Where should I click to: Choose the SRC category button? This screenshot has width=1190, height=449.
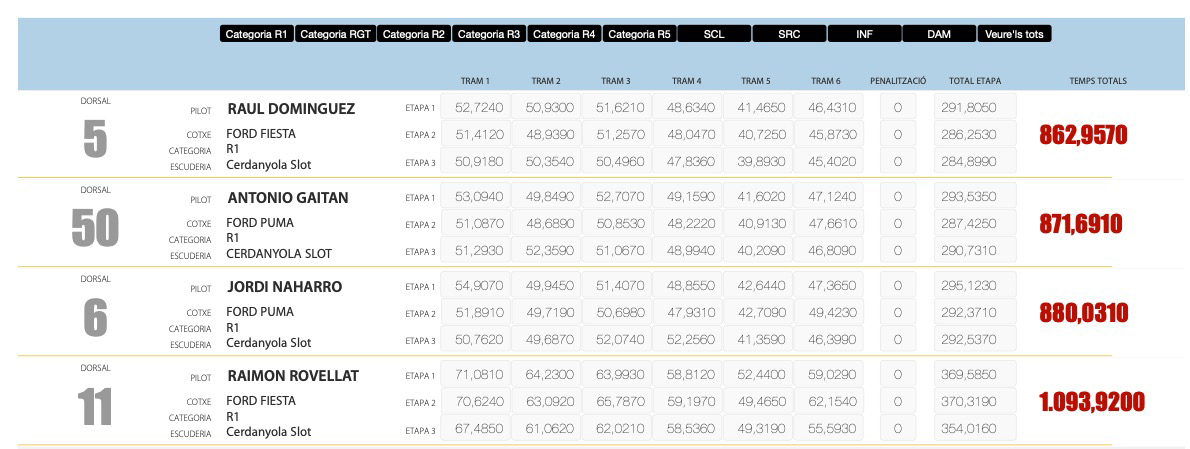coord(789,34)
